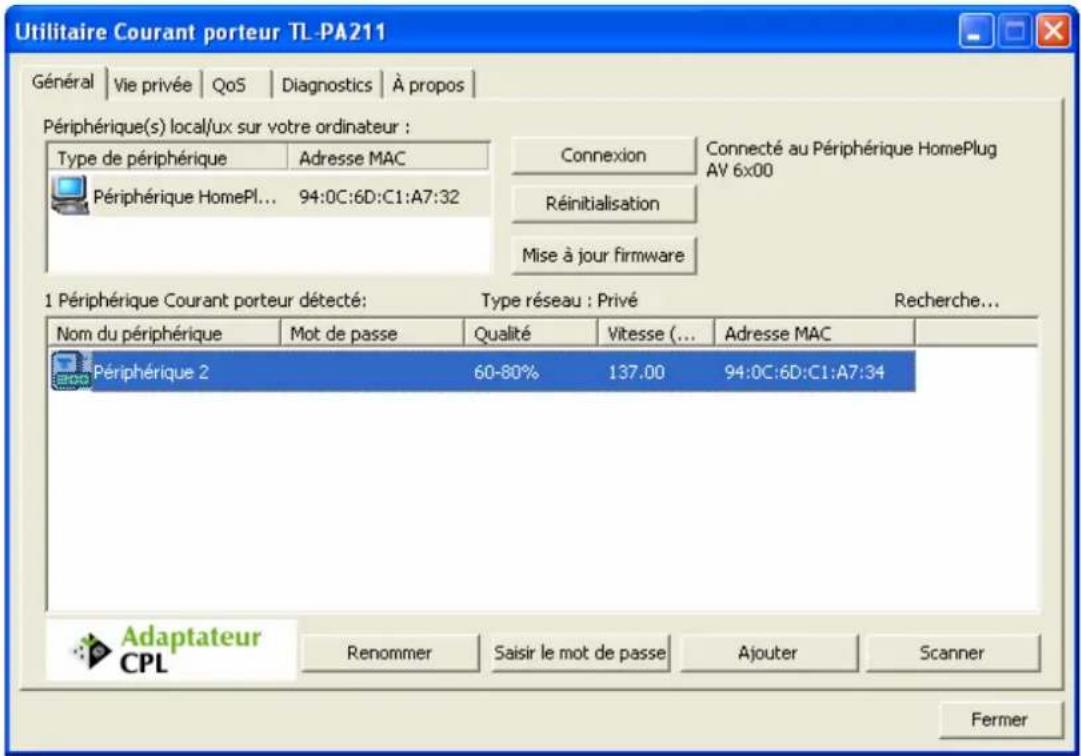Click the Ajouter button

[x=768, y=653]
